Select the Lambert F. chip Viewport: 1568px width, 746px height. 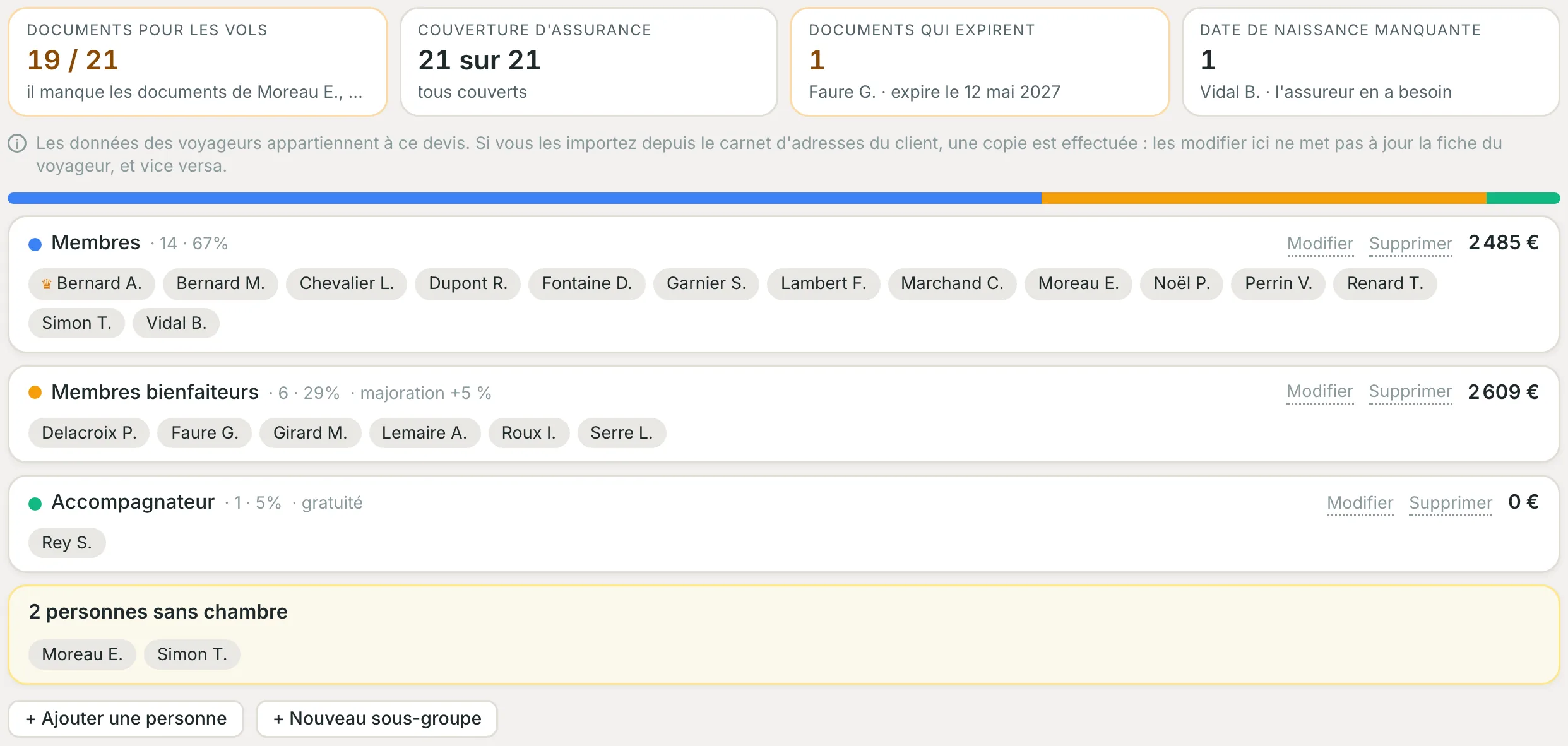coord(824,283)
